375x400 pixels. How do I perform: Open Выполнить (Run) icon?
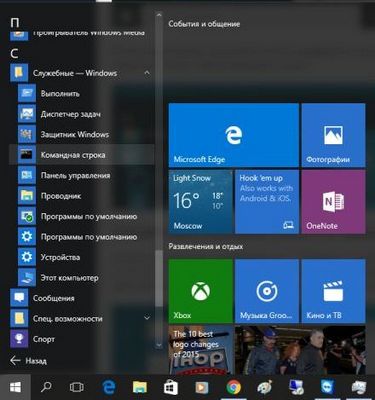27,94
